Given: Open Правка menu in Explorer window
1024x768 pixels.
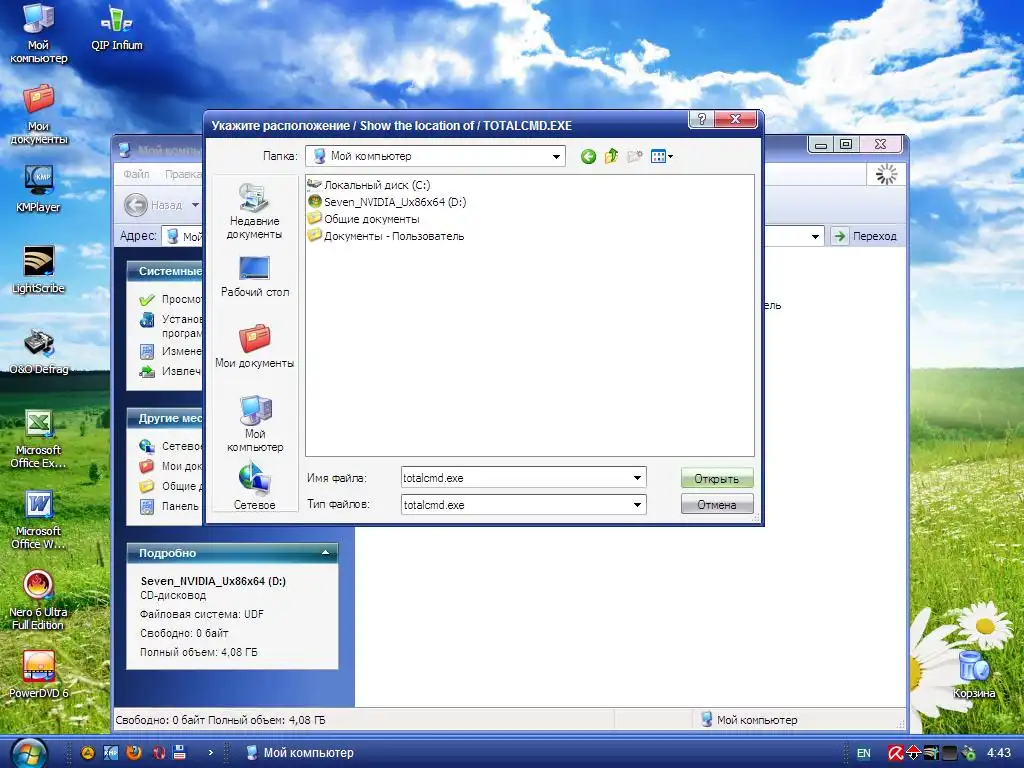Looking at the screenshot, I should 183,174.
